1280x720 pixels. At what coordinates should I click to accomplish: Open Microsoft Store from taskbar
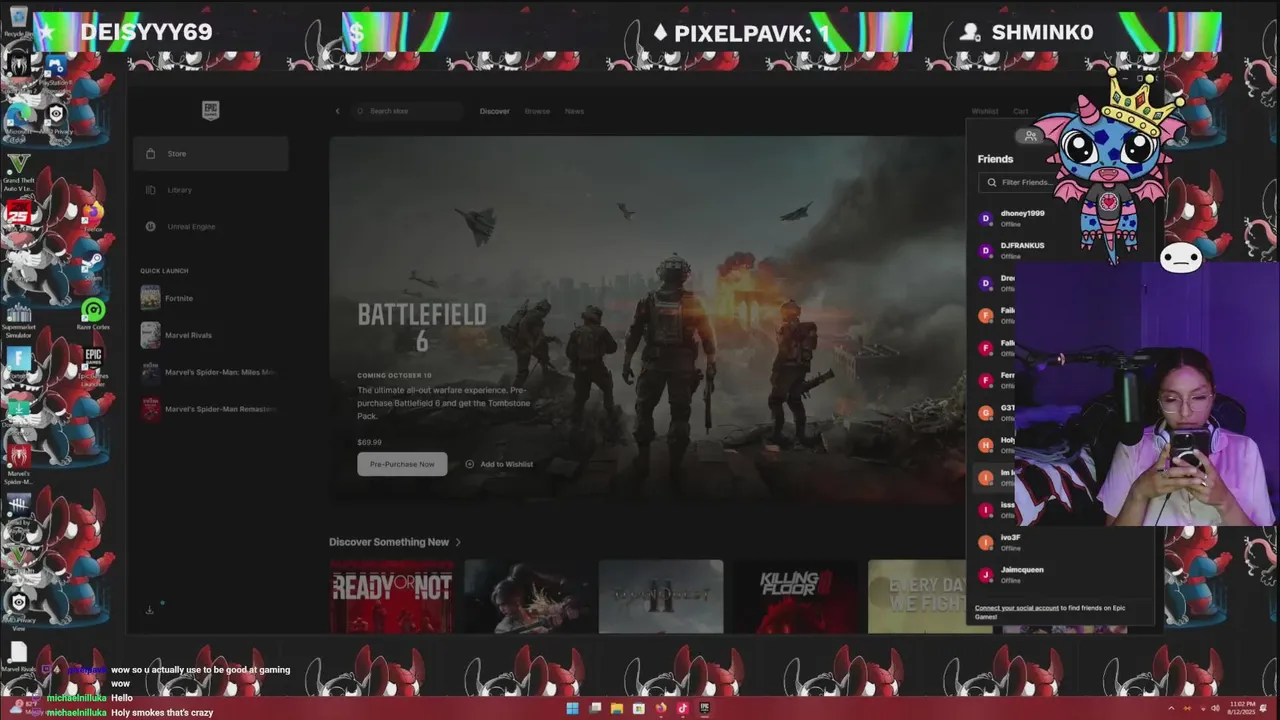(x=639, y=708)
